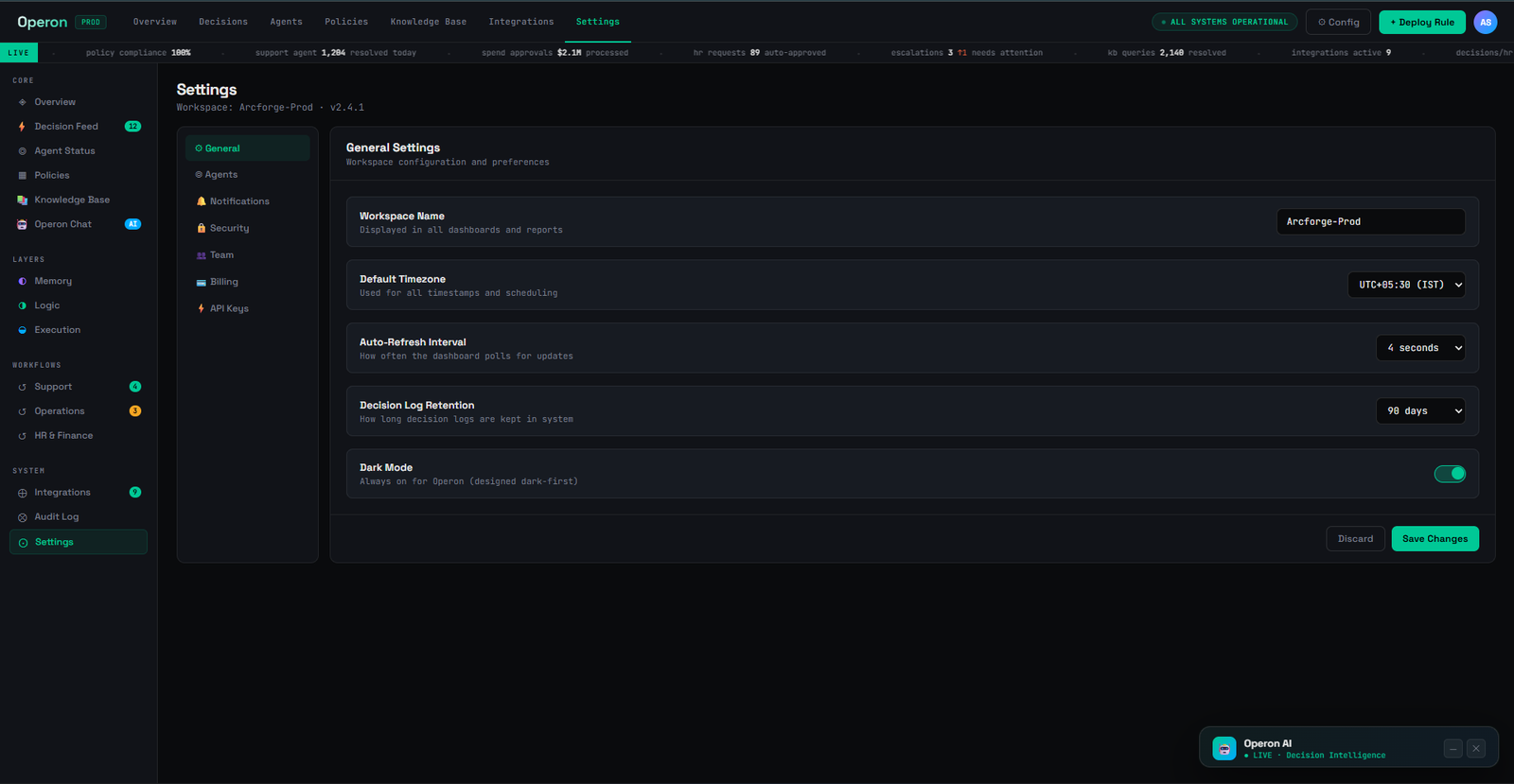Open the Decision Log Retention dropdown

(x=1420, y=410)
